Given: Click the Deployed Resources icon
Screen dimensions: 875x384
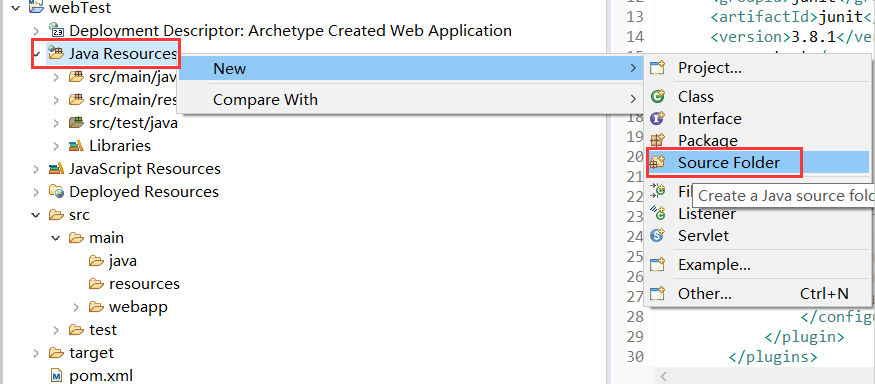Looking at the screenshot, I should pyautogui.click(x=56, y=192).
